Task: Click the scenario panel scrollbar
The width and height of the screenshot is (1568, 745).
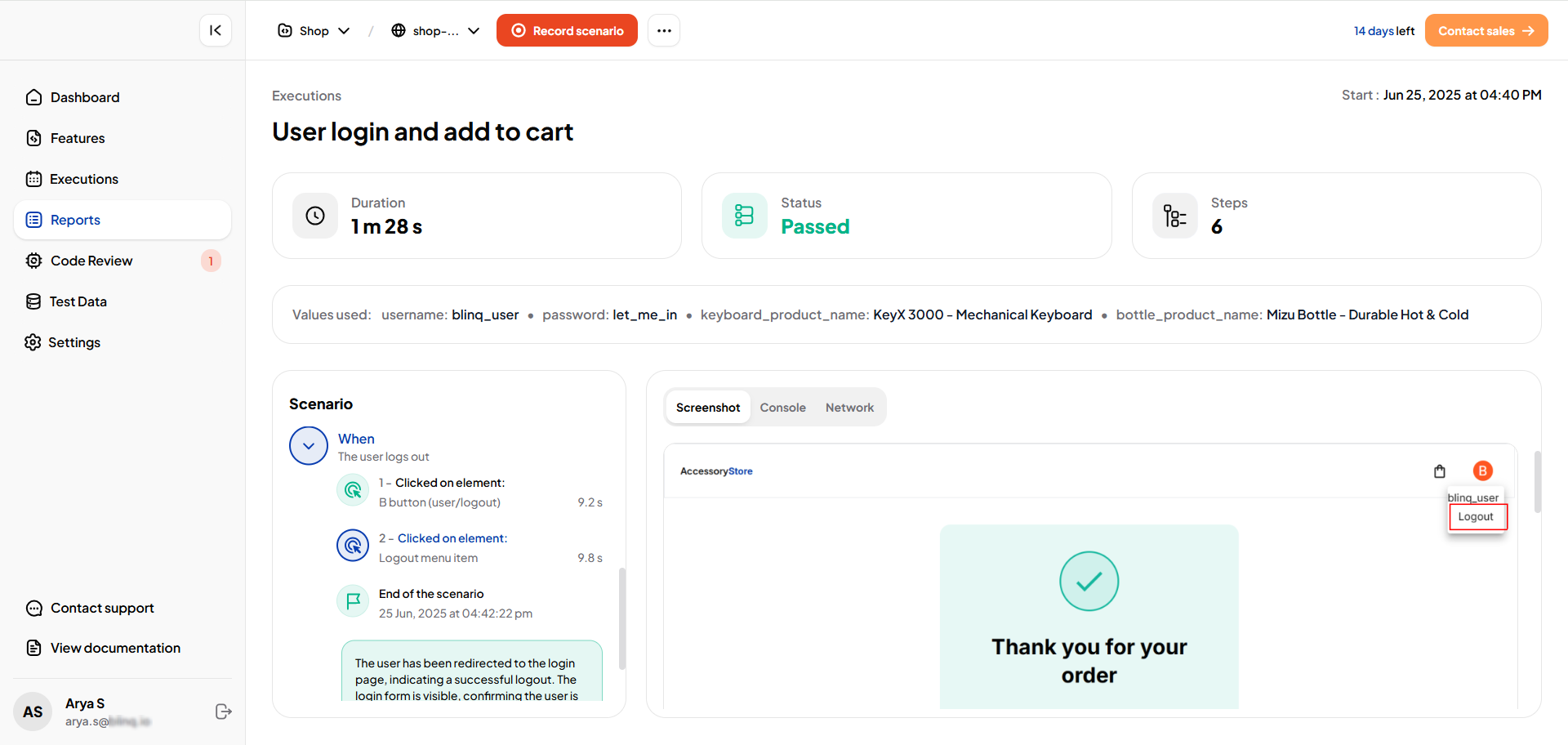Action: (x=622, y=618)
